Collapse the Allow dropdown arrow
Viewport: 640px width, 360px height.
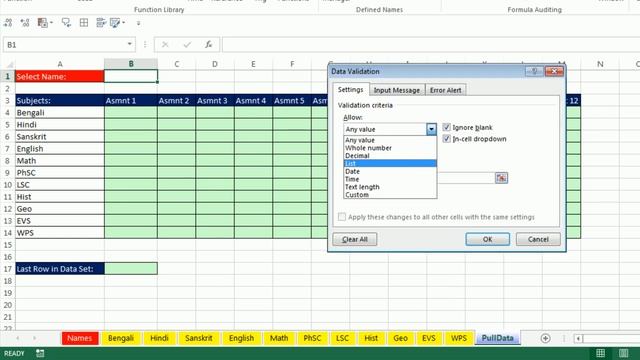point(431,129)
